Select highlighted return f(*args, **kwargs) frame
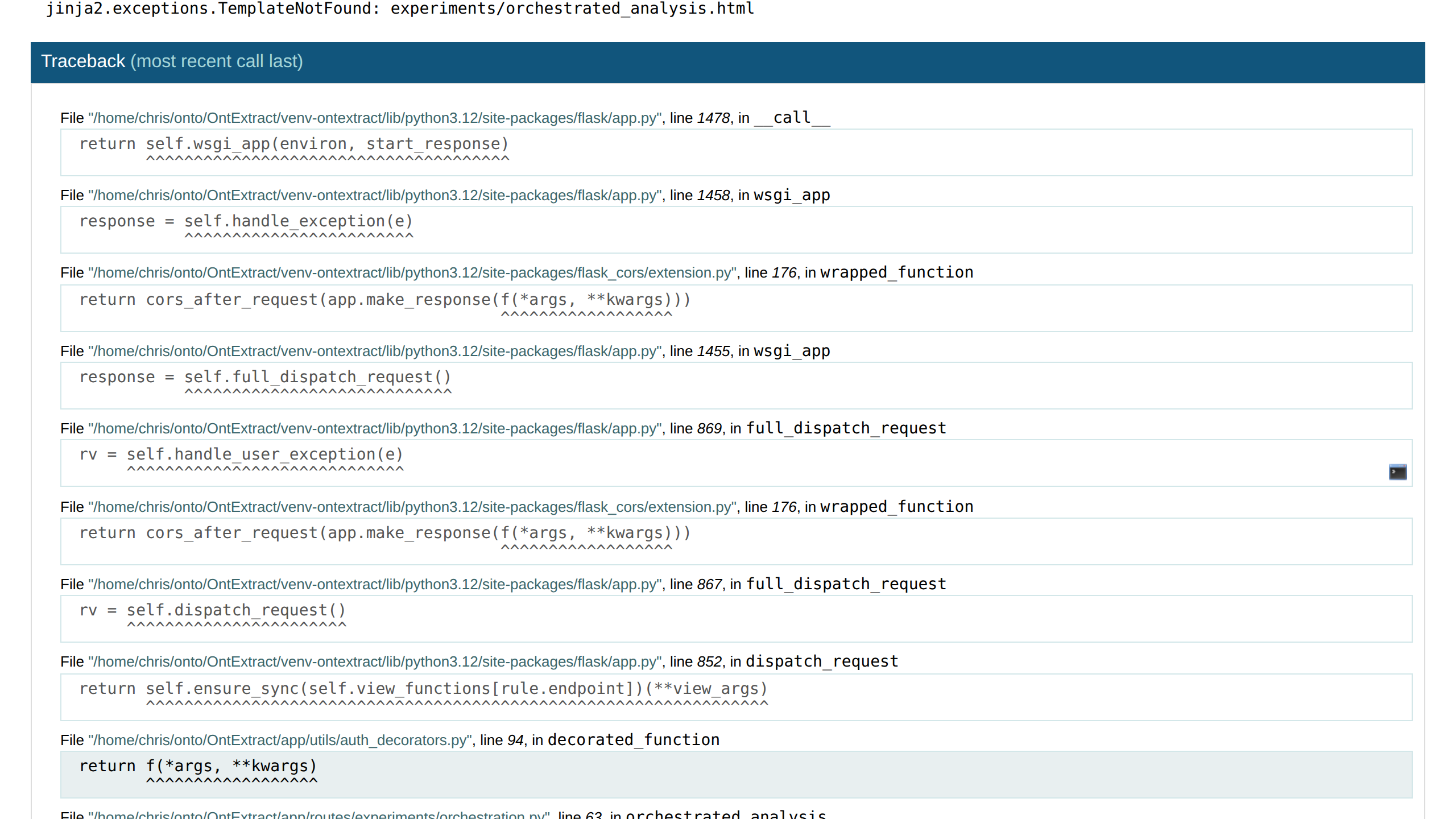1456x819 pixels. (x=198, y=767)
